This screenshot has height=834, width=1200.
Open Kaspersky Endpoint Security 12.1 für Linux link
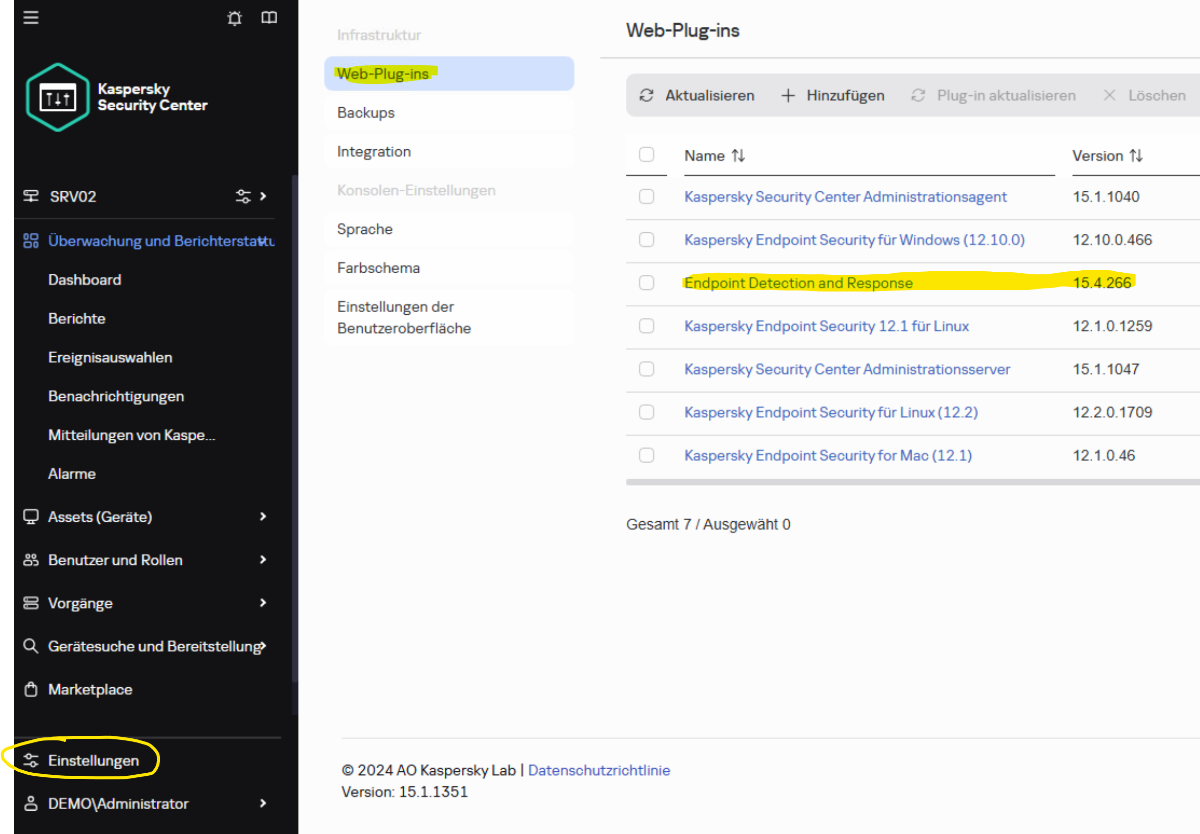(x=827, y=326)
